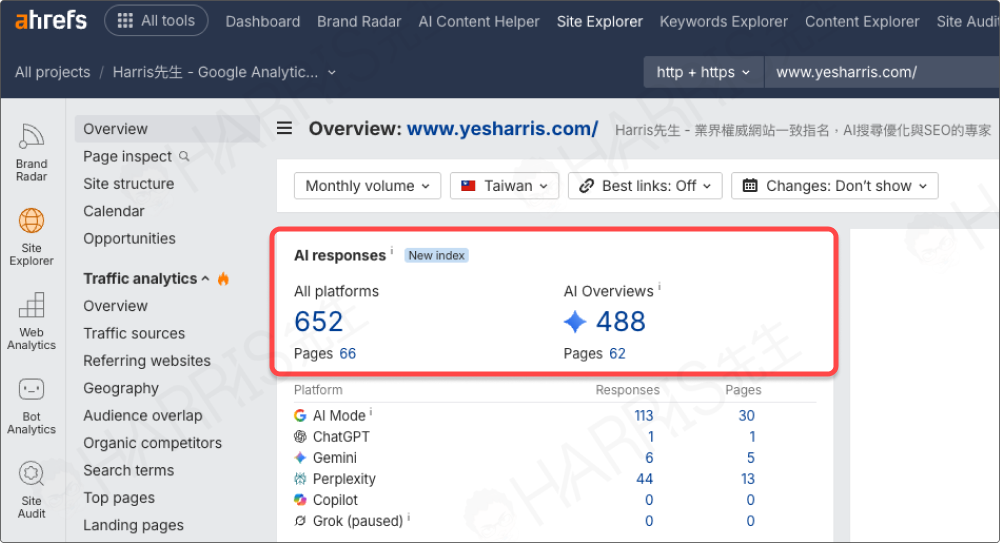Click the magnifier icon next to Page inspect
The width and height of the screenshot is (1000, 543).
(184, 156)
